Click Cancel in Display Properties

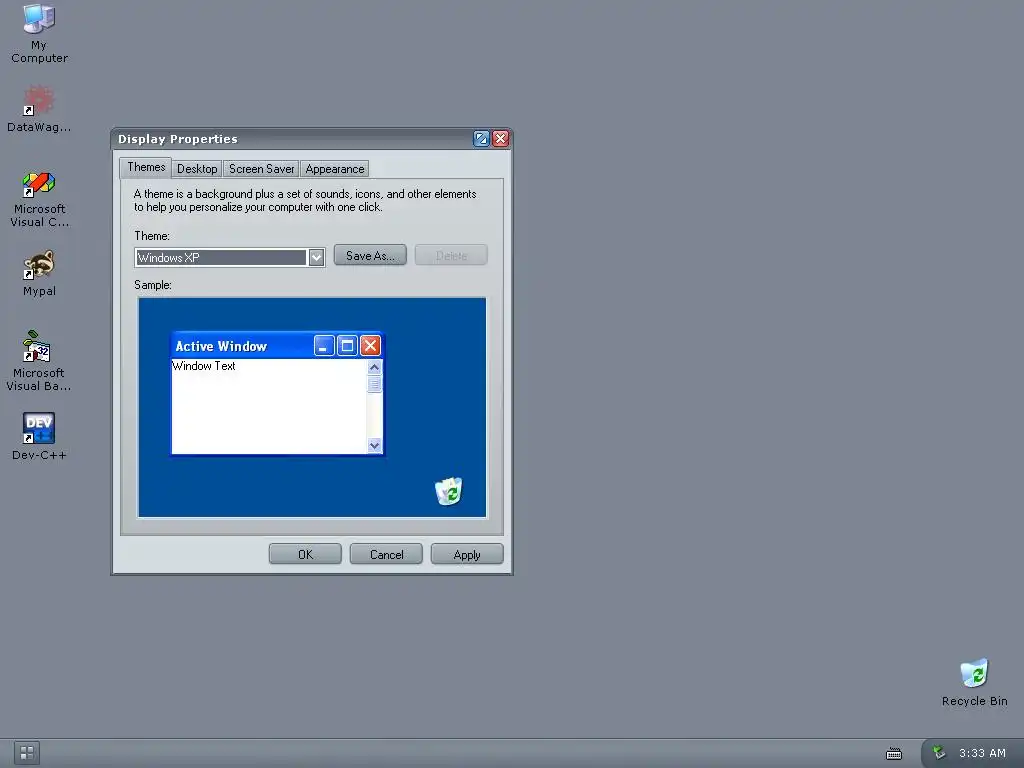[x=386, y=554]
